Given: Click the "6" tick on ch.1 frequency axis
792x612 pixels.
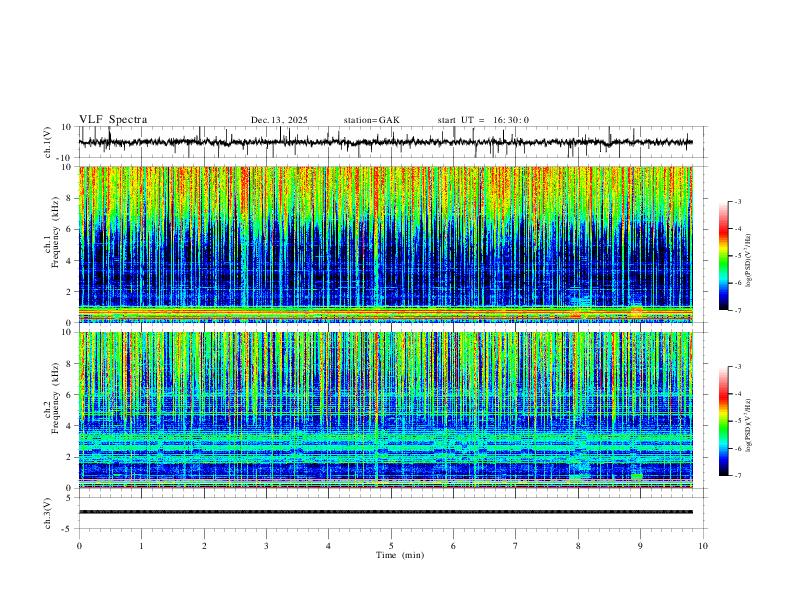Looking at the screenshot, I should (x=71, y=229).
